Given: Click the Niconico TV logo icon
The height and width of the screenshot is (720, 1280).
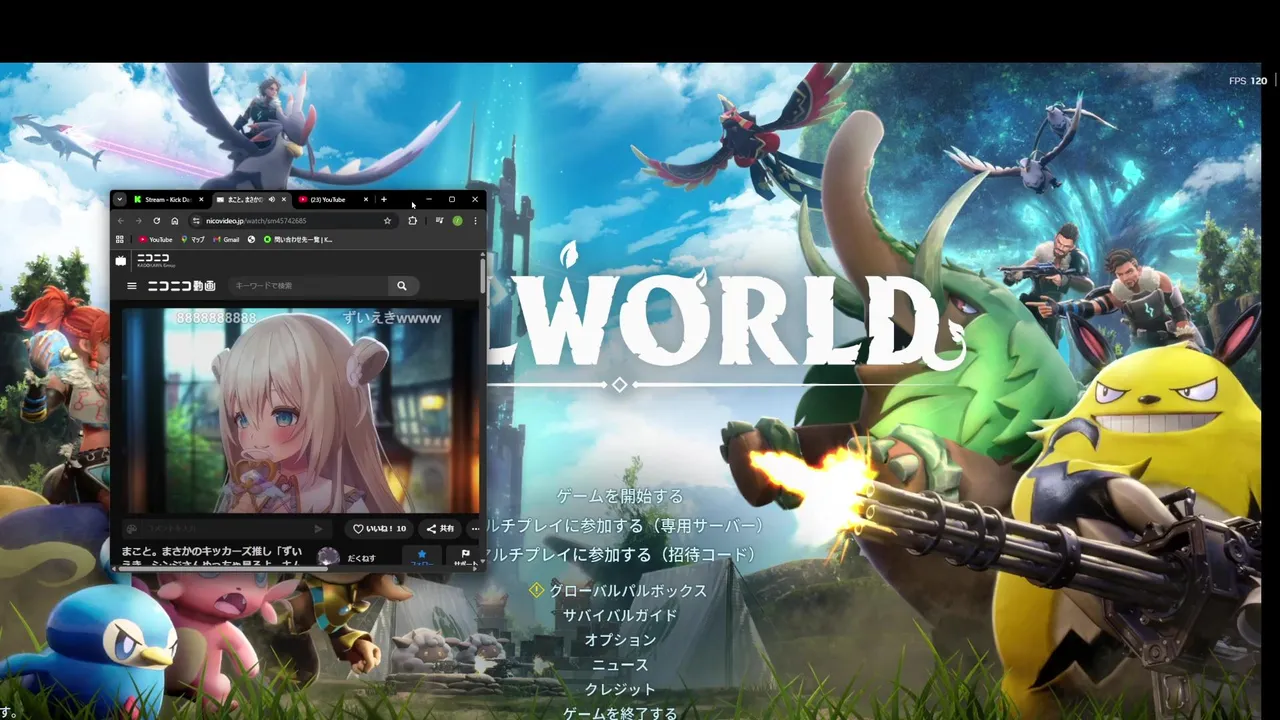Looking at the screenshot, I should coord(121,261).
